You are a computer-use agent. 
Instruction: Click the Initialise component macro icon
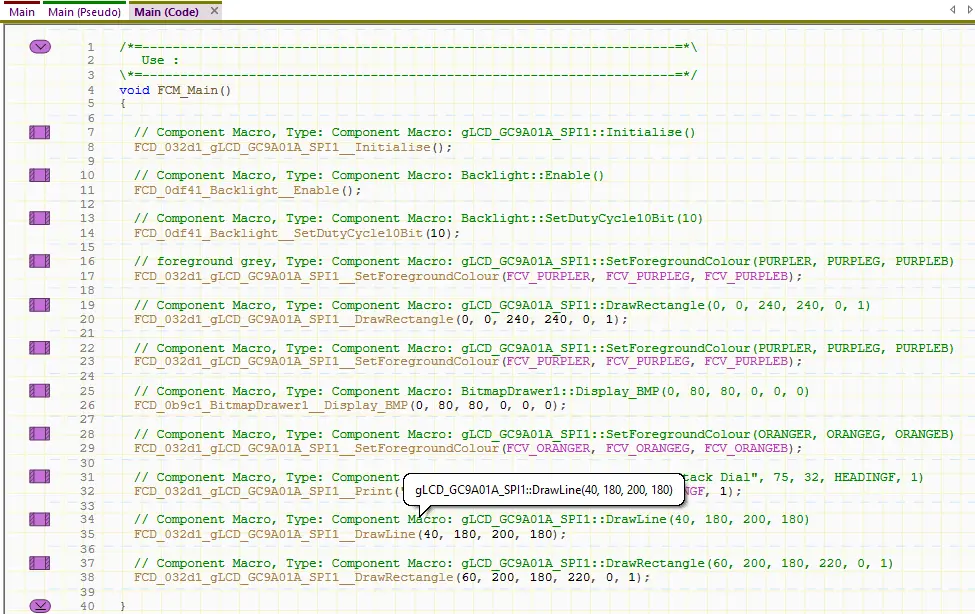pyautogui.click(x=40, y=132)
